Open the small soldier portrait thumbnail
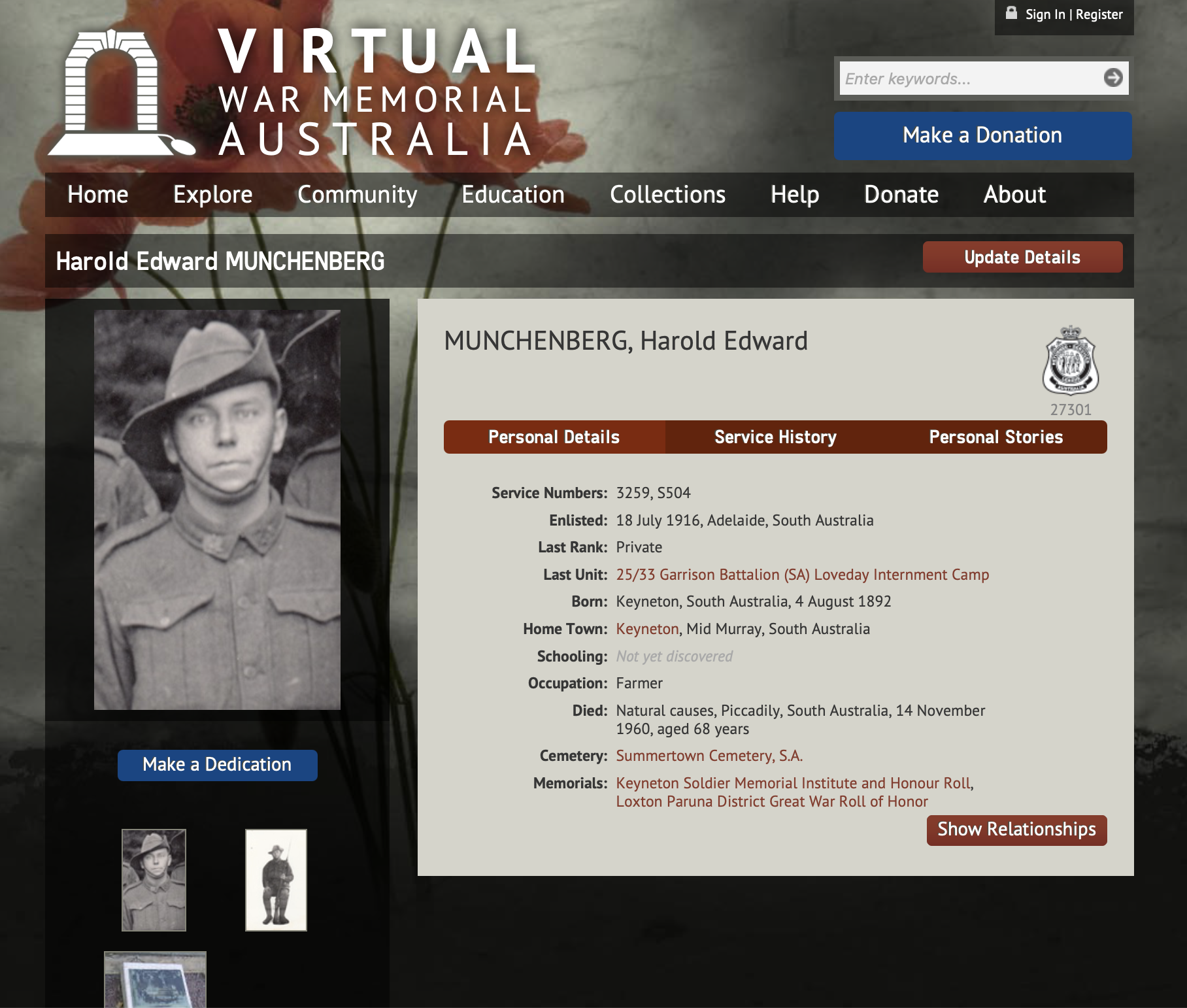Screen dimensions: 1187x1008 tap(154, 880)
